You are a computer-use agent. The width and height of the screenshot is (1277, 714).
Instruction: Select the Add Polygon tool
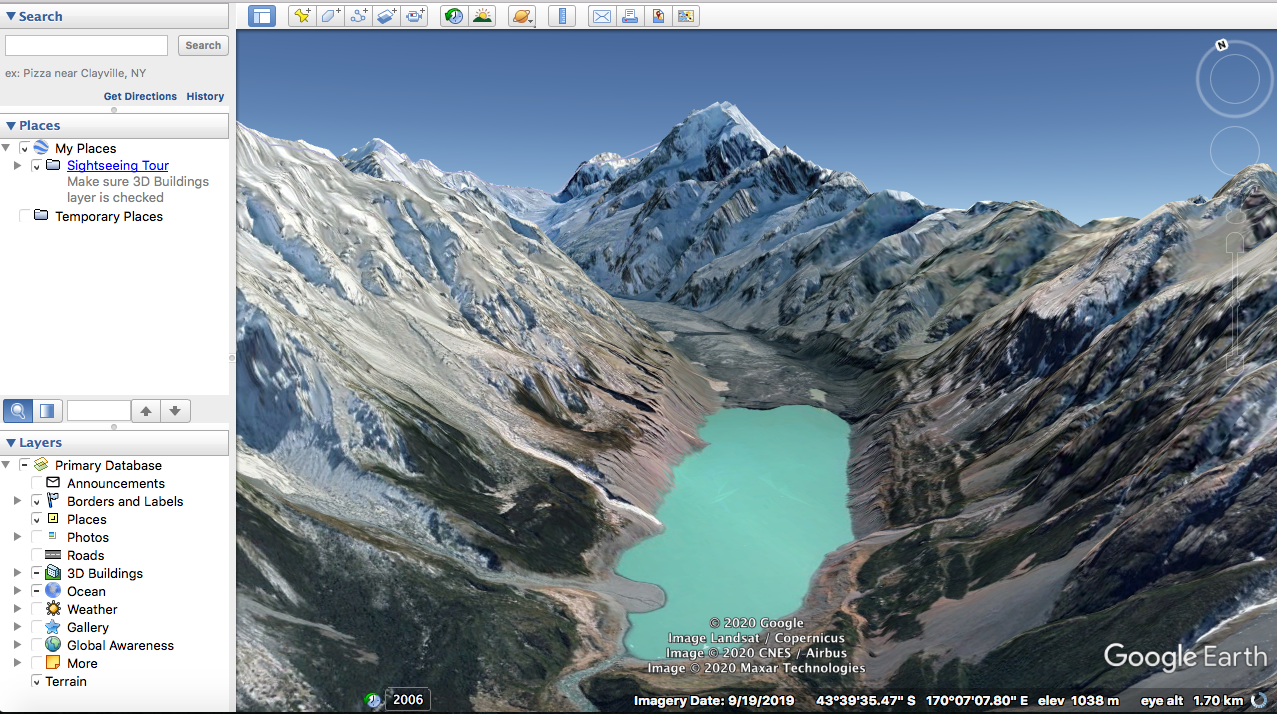330,16
